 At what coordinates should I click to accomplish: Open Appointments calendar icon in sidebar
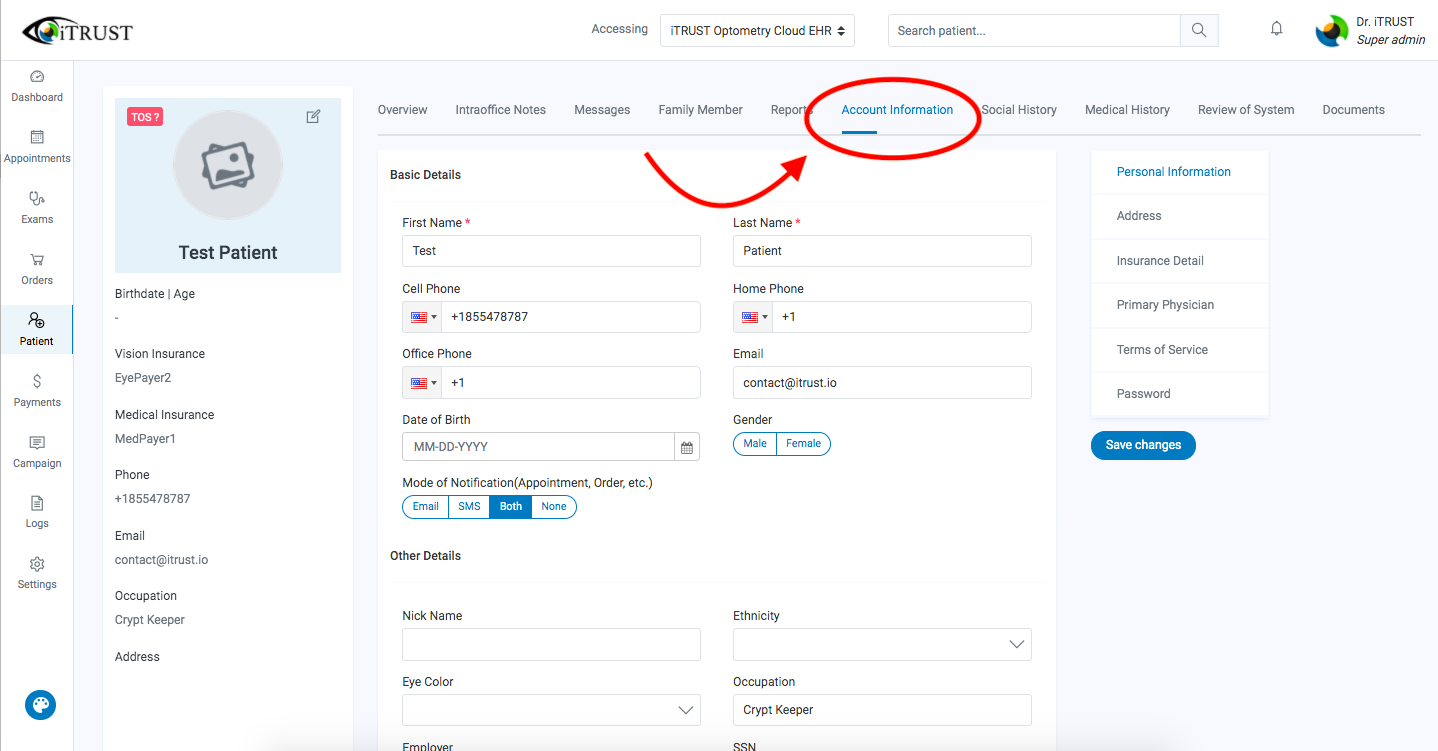tap(37, 137)
